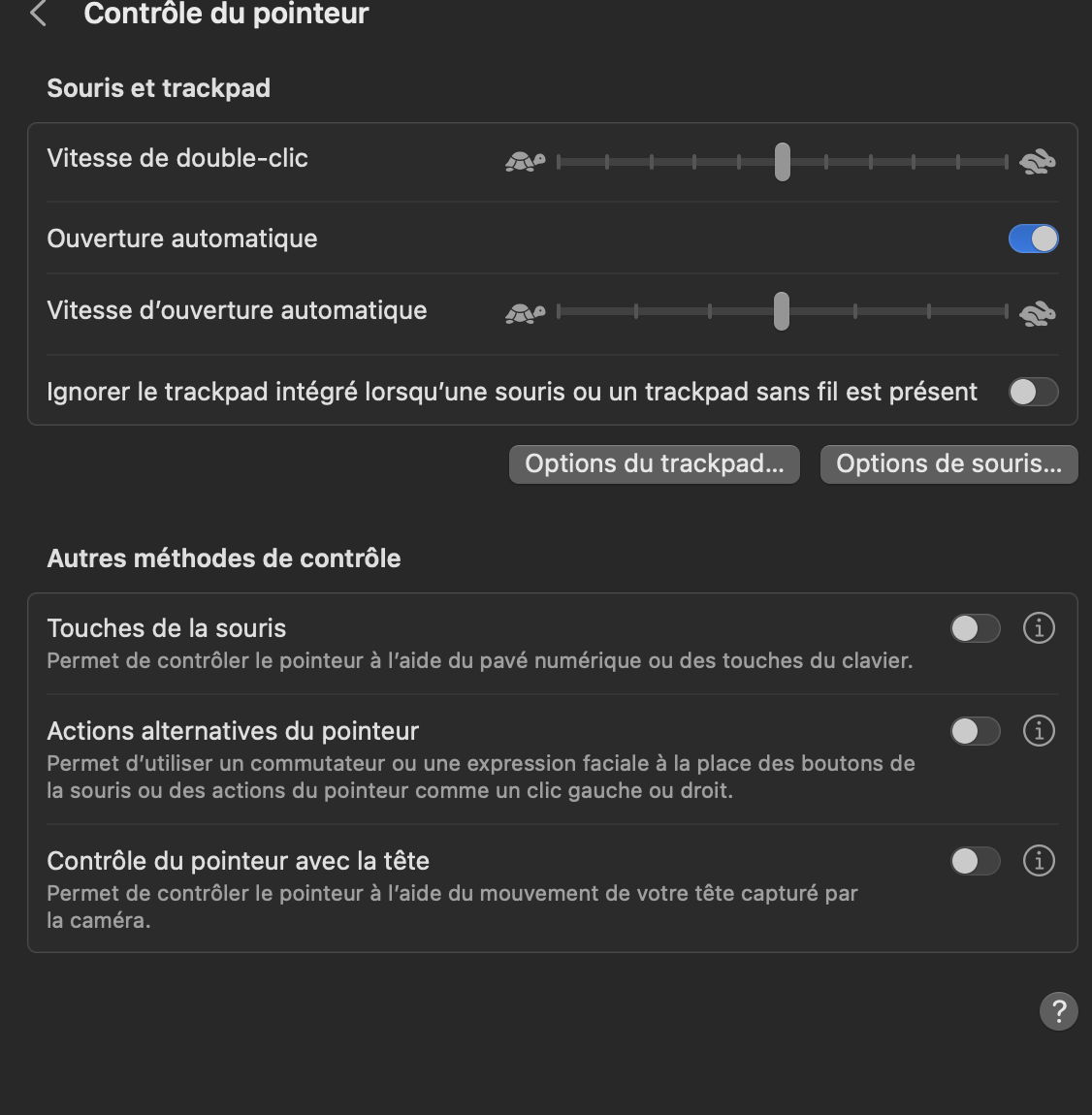Enable Actions alternatives du pointeur
Image resolution: width=1092 pixels, height=1115 pixels.
tap(975, 731)
